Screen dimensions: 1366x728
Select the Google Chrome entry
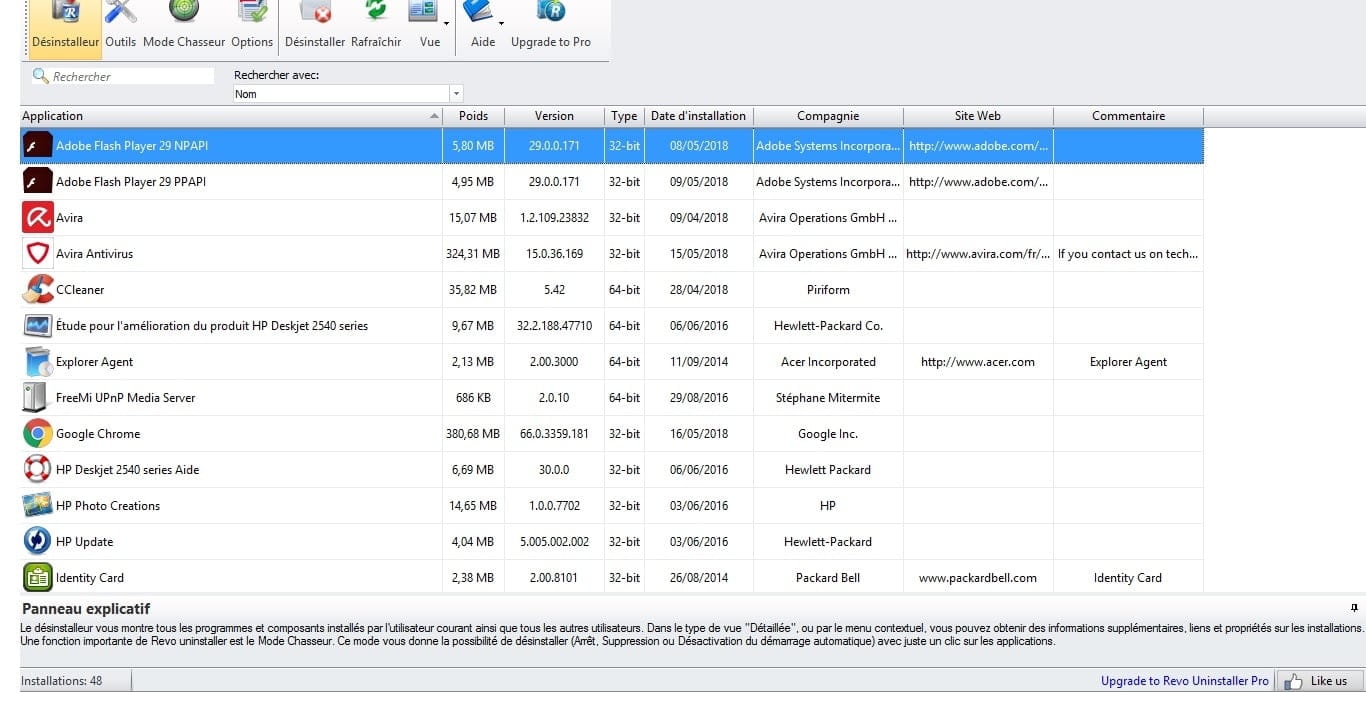(x=98, y=434)
